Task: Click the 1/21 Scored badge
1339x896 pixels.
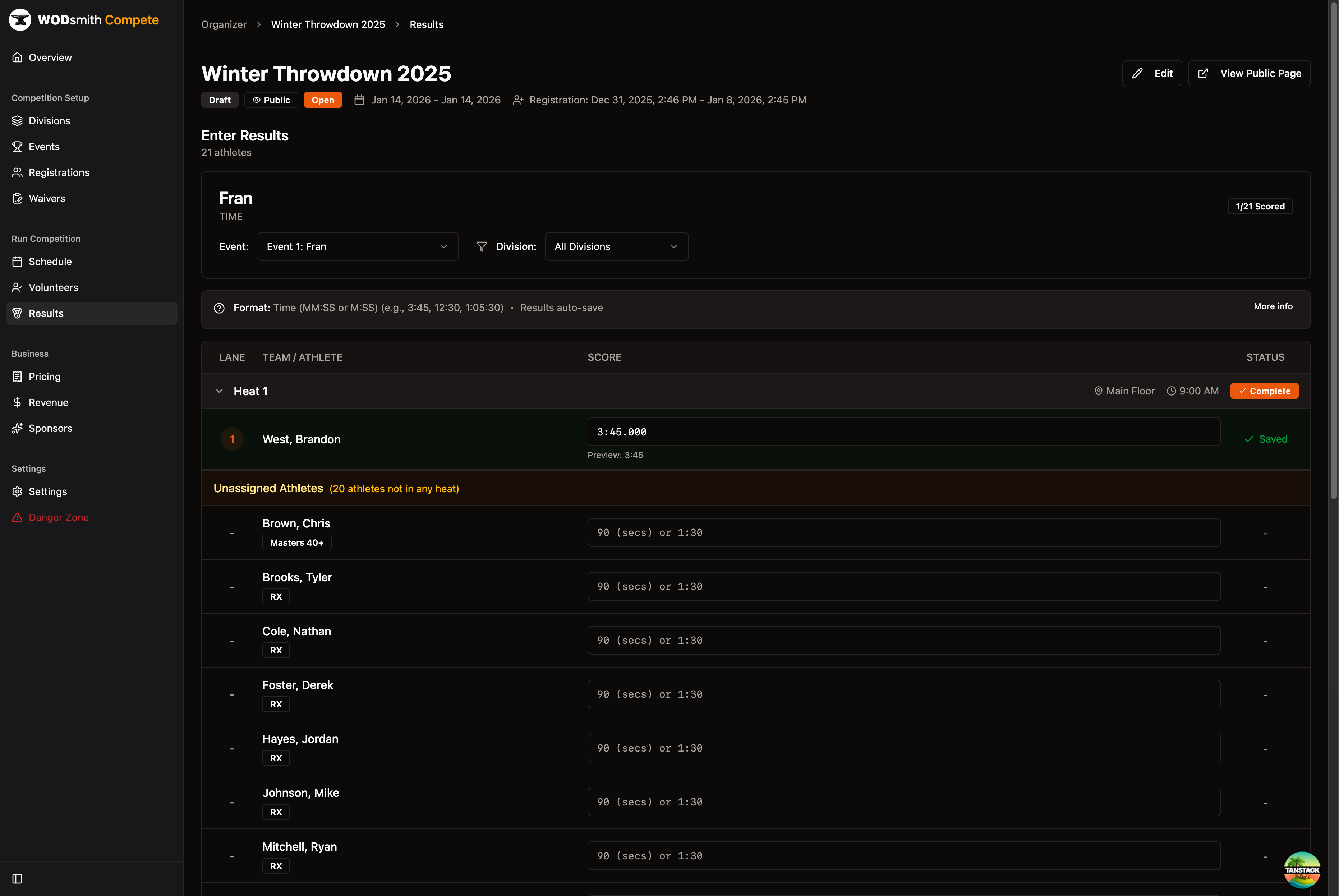Action: (1260, 206)
